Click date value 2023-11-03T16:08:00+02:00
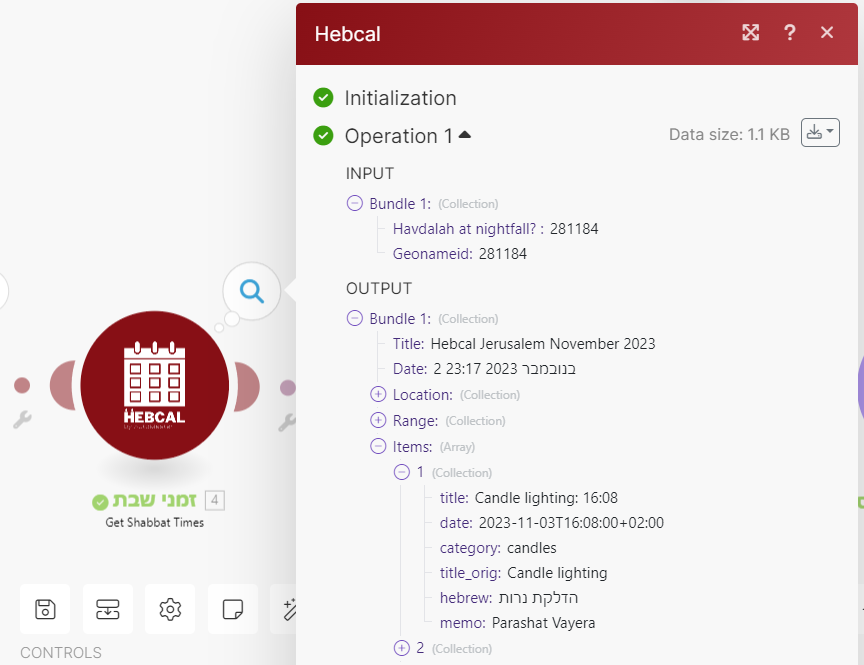The width and height of the screenshot is (864, 665). coord(571,523)
